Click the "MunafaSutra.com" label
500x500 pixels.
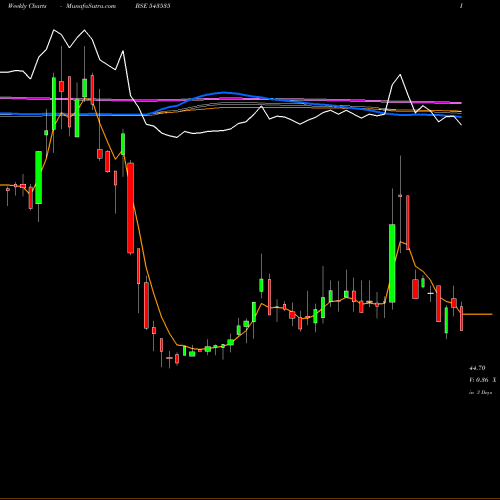91,6
